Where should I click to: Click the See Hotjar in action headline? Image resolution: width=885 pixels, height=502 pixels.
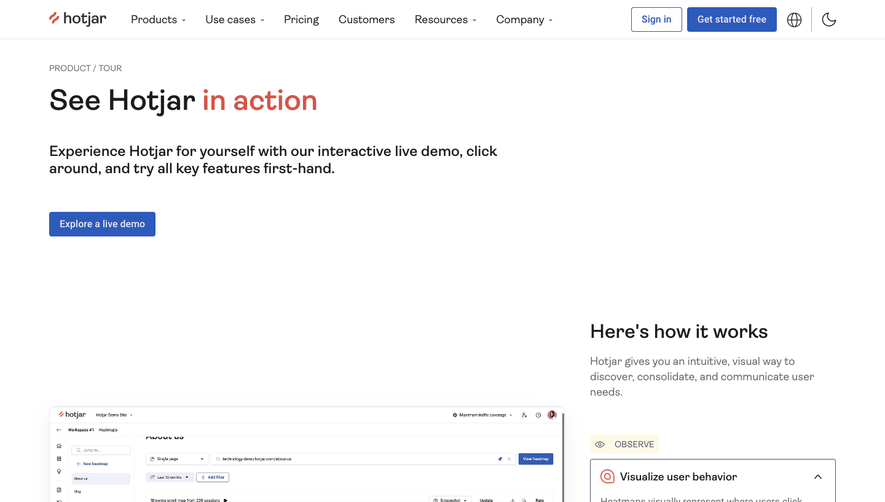pyautogui.click(x=183, y=101)
